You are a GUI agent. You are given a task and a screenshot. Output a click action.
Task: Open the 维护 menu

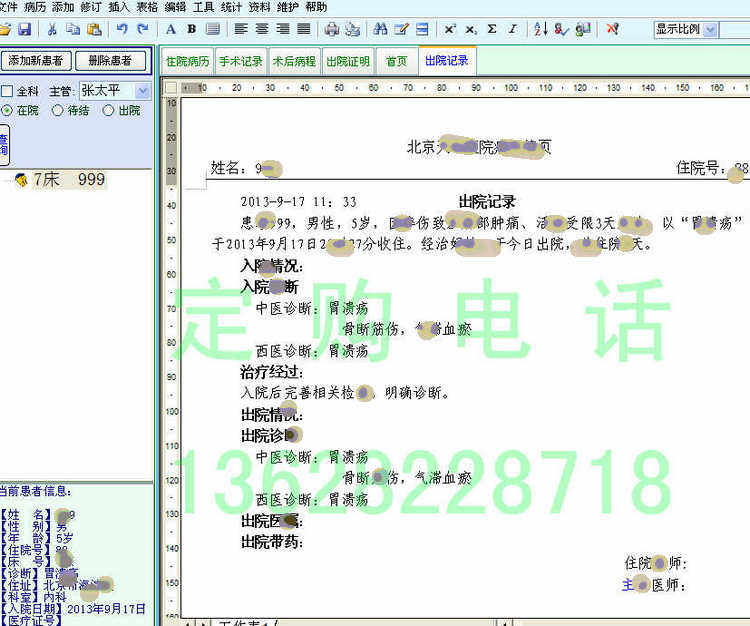click(x=288, y=7)
